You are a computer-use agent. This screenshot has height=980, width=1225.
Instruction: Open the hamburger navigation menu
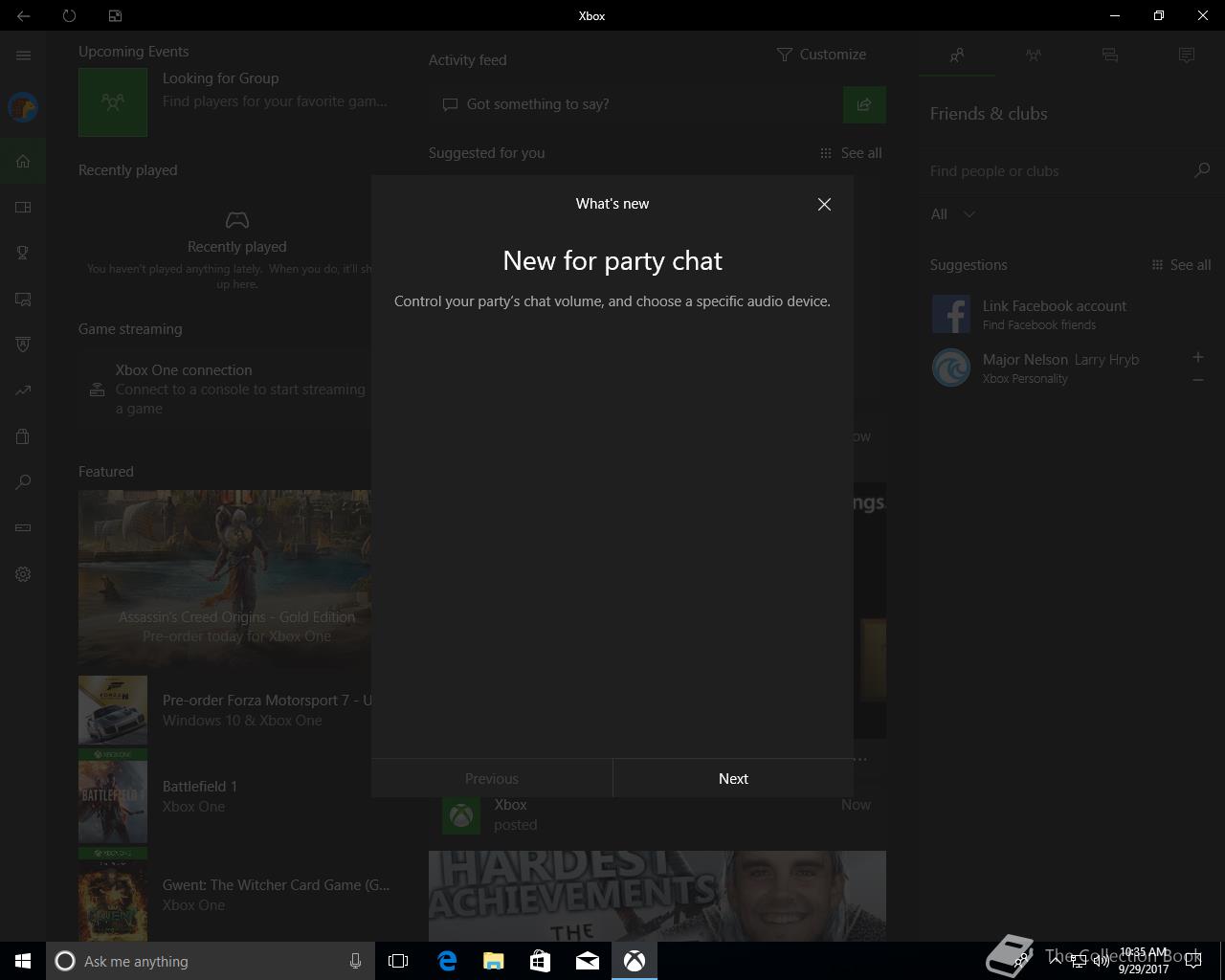[23, 55]
